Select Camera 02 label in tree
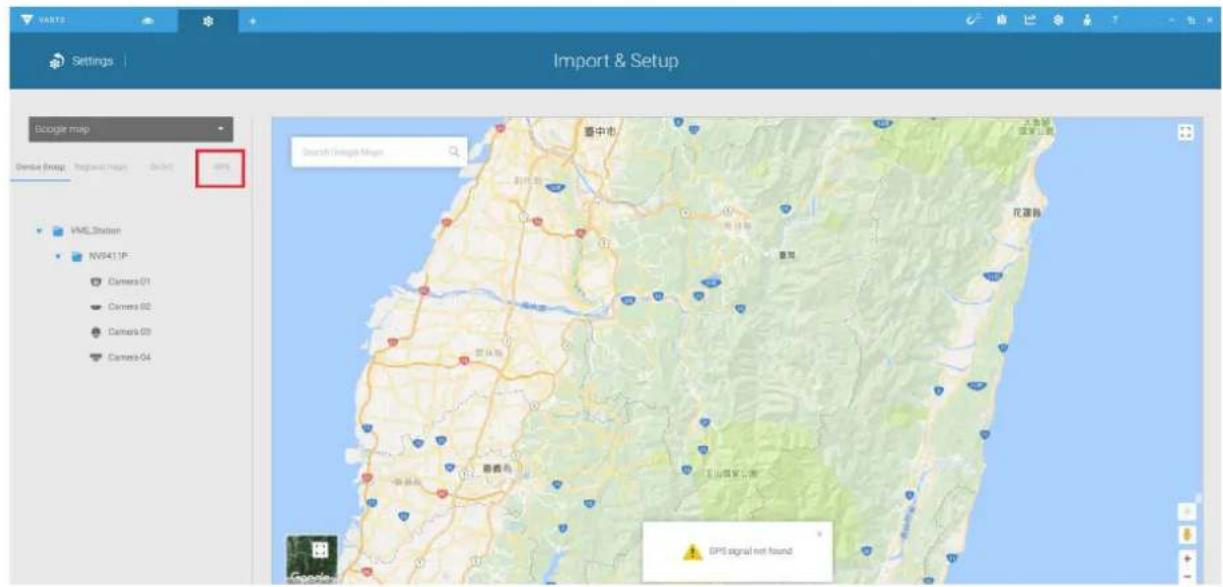1223x587 pixels. (129, 307)
